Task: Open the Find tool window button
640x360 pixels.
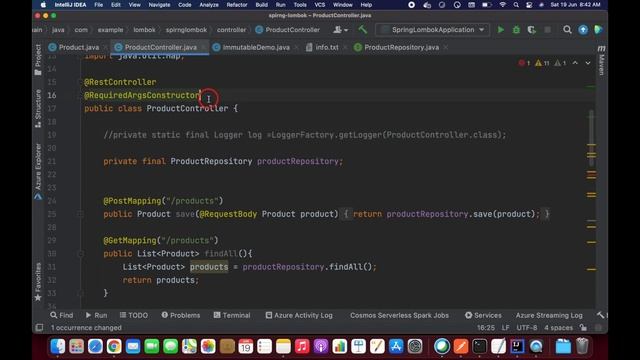Action: tap(62, 316)
